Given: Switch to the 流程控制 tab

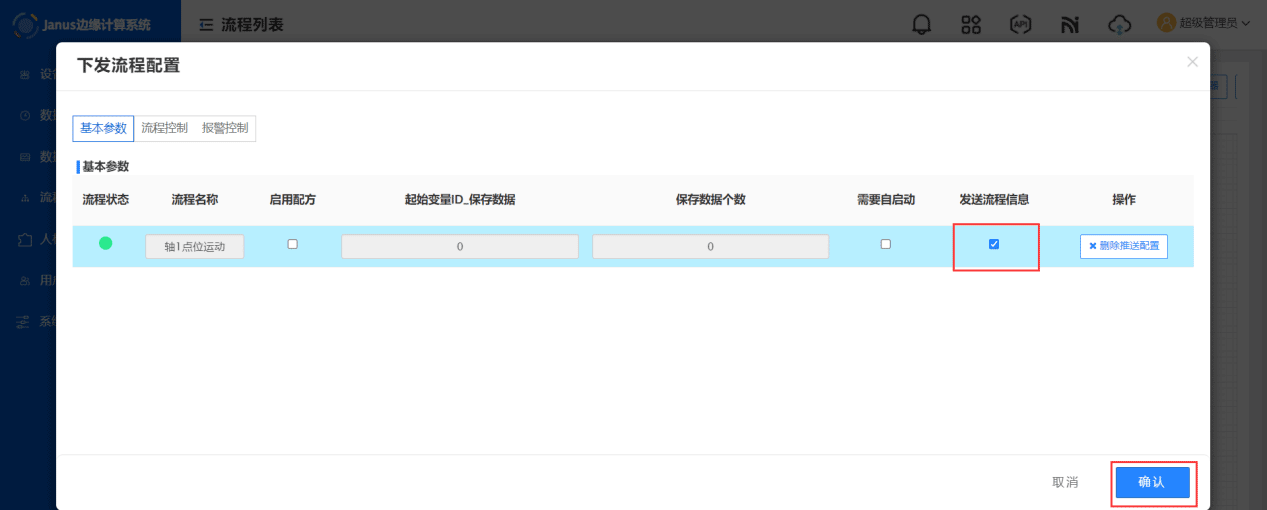Looking at the screenshot, I should coord(164,128).
